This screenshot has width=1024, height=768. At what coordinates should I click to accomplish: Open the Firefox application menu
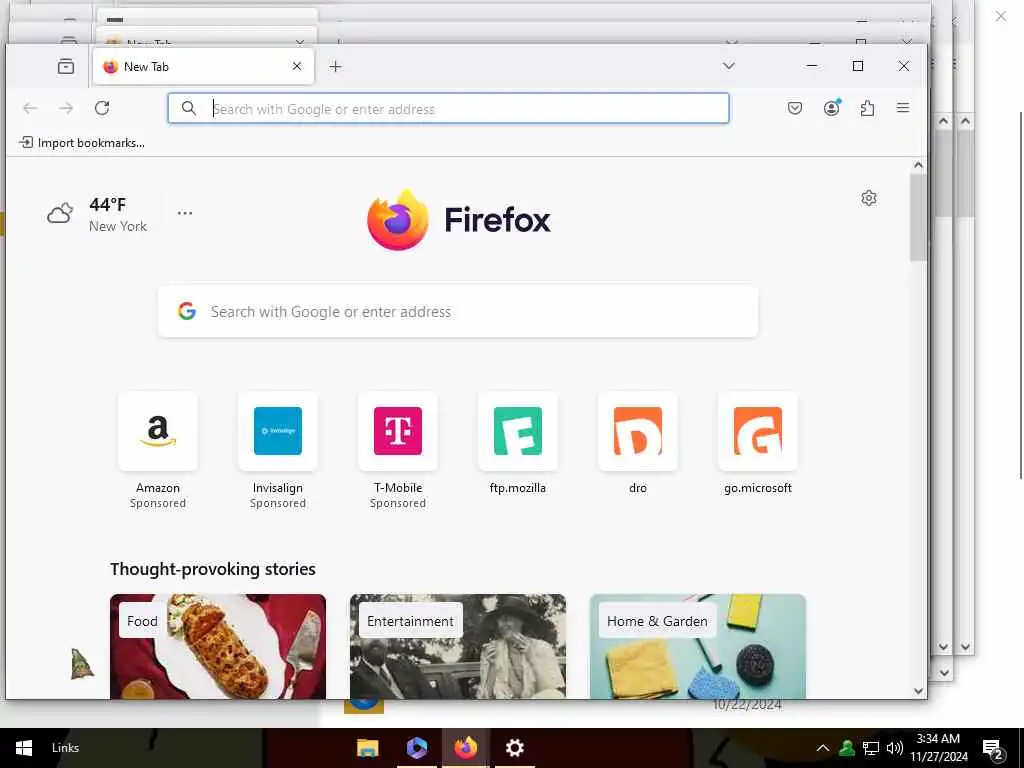(x=903, y=108)
